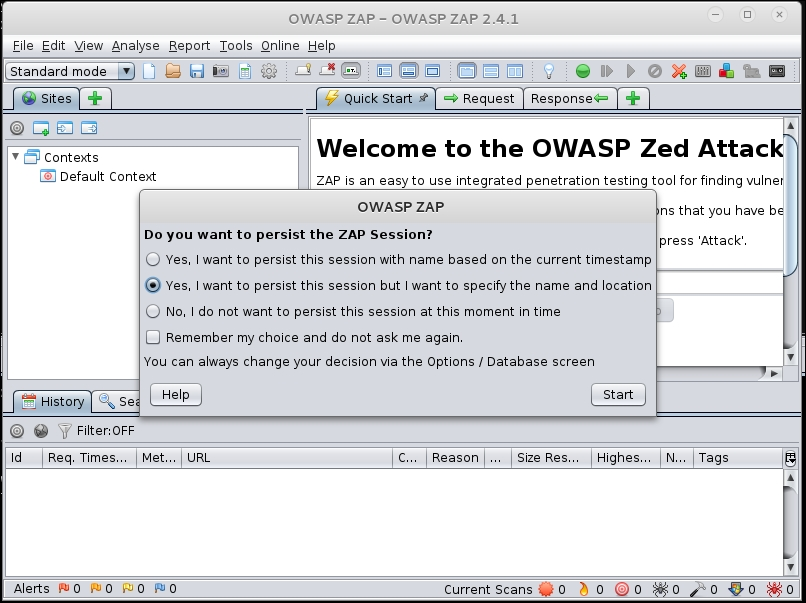
Task: Click the Export Context icon in Sites panel
Action: pos(89,128)
